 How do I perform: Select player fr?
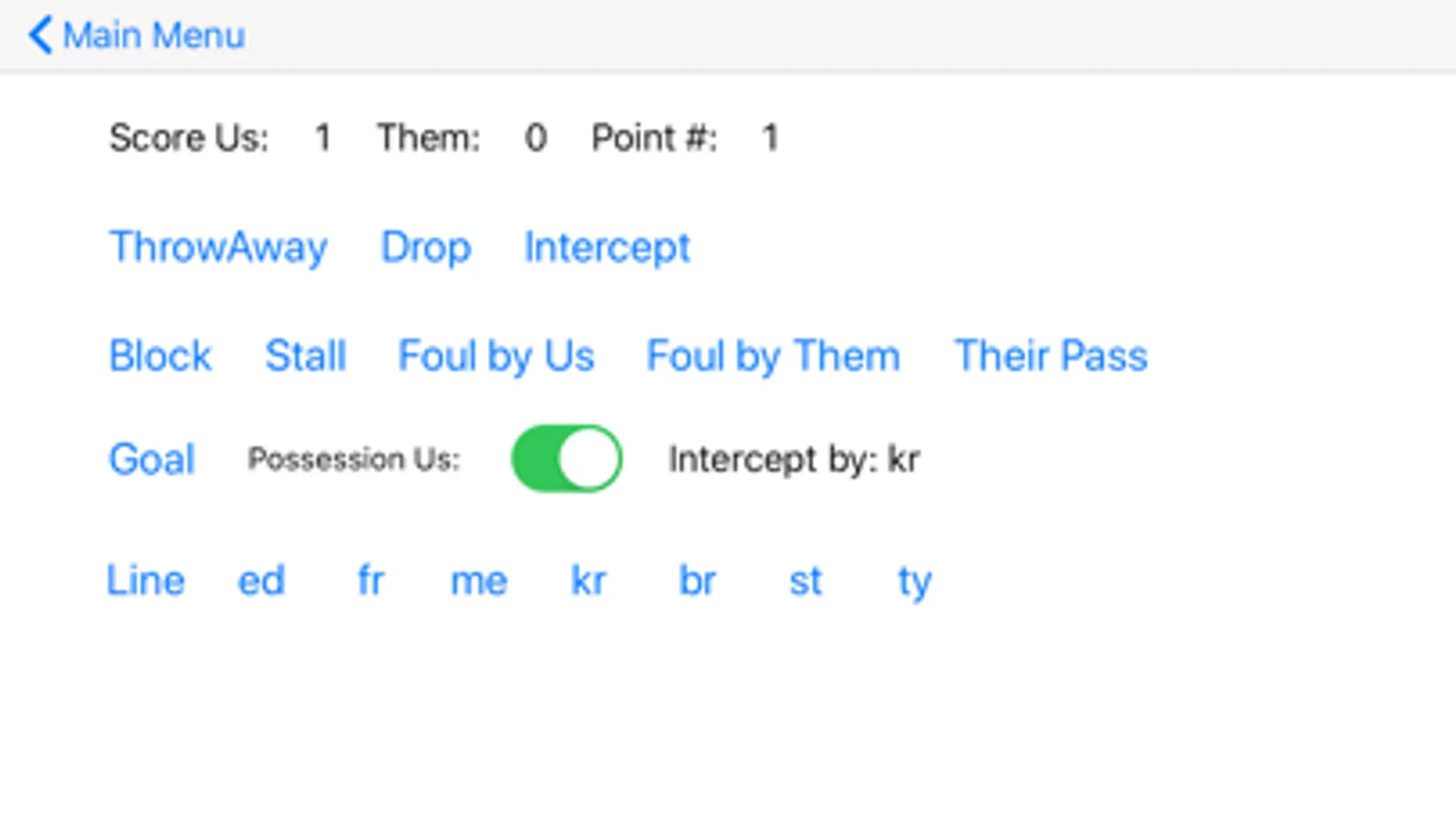[x=370, y=580]
